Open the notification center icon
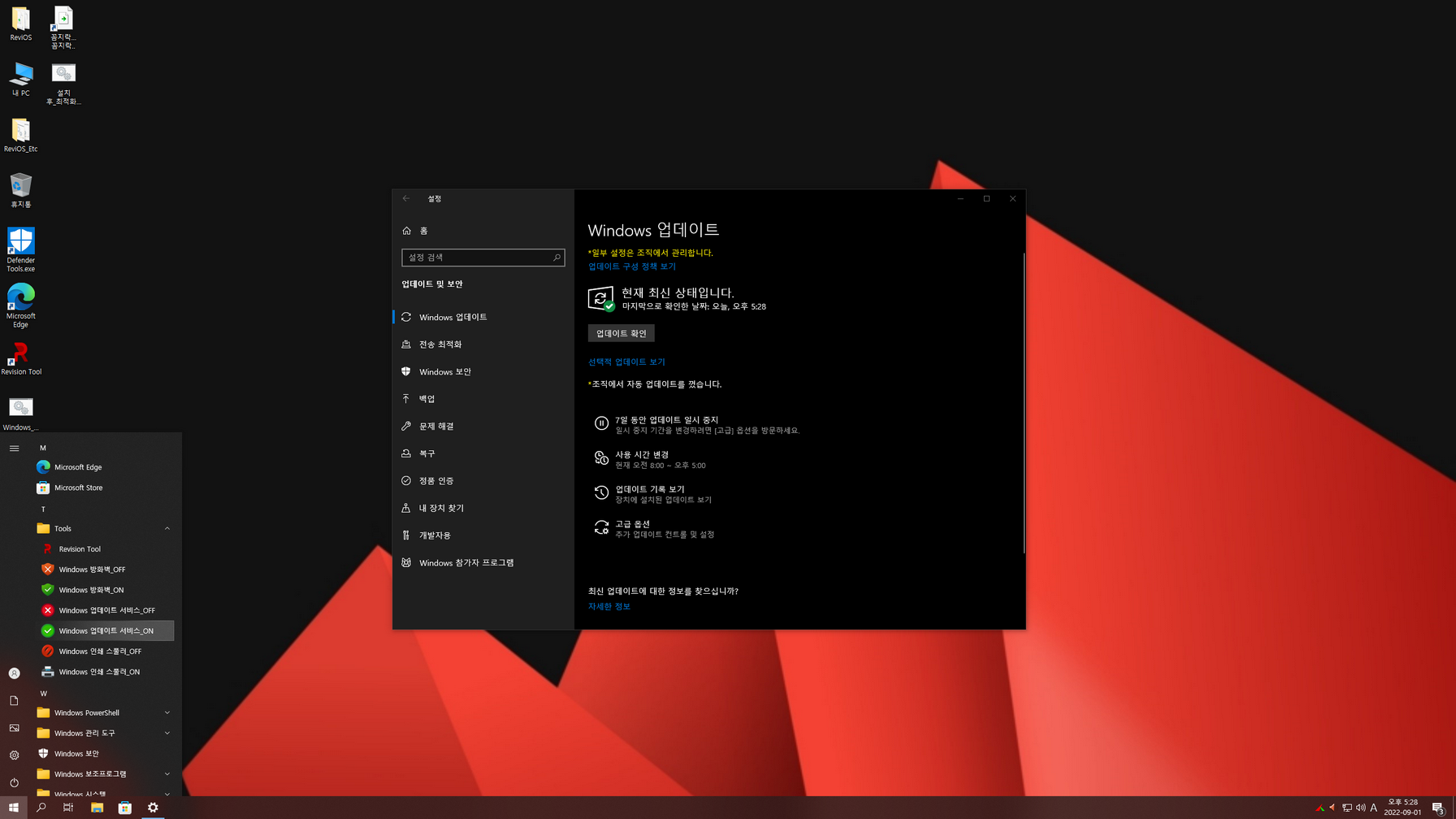Screen dimensions: 1456x819 pyautogui.click(x=1438, y=808)
